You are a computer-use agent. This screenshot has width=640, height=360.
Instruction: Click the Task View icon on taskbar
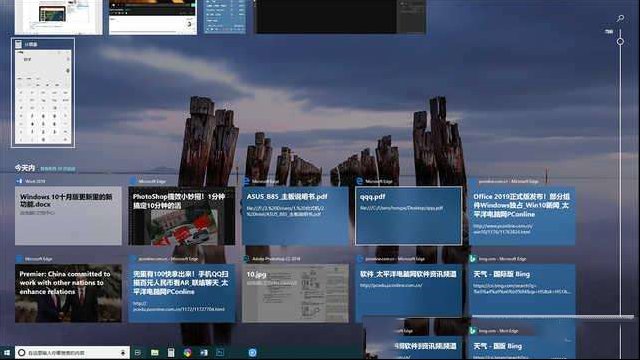[x=138, y=352]
